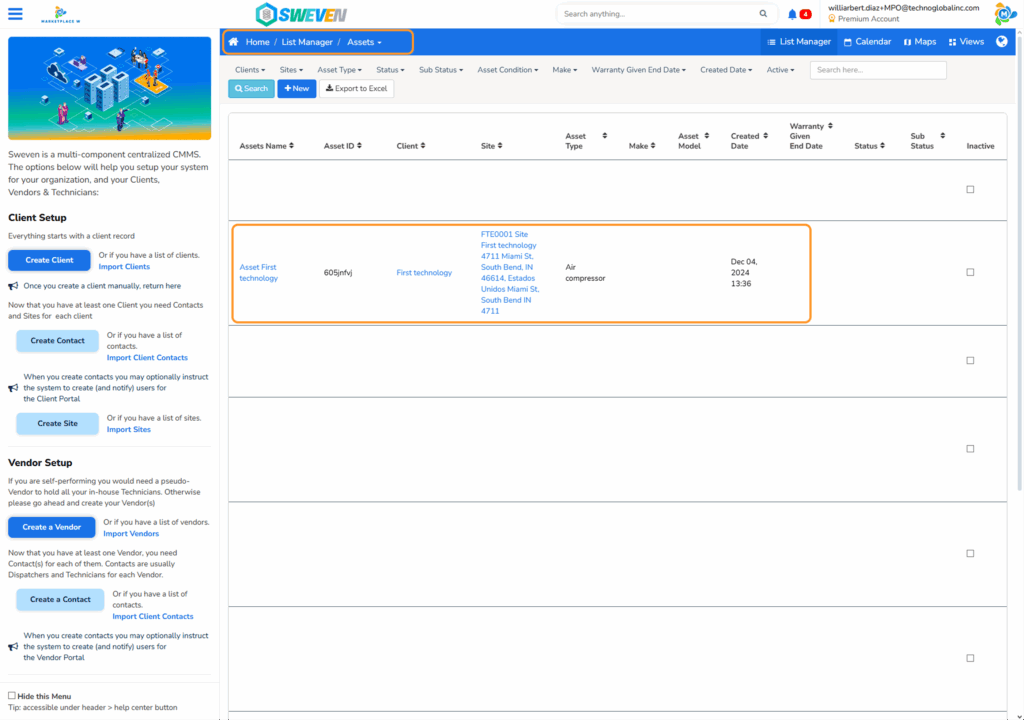
Task: Click the magnifier icon in global search
Action: (763, 14)
